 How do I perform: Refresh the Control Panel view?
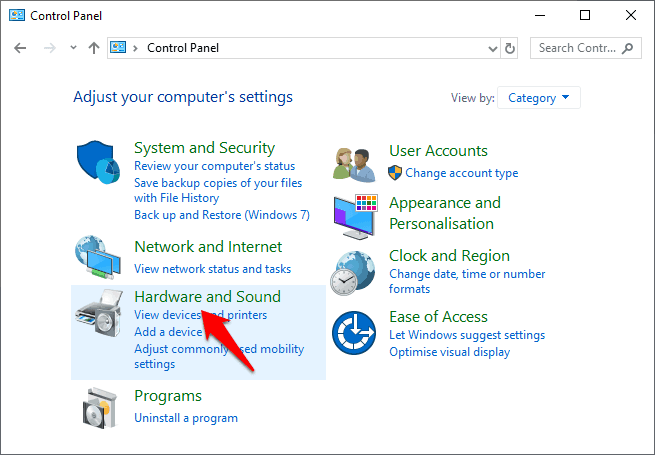[510, 48]
